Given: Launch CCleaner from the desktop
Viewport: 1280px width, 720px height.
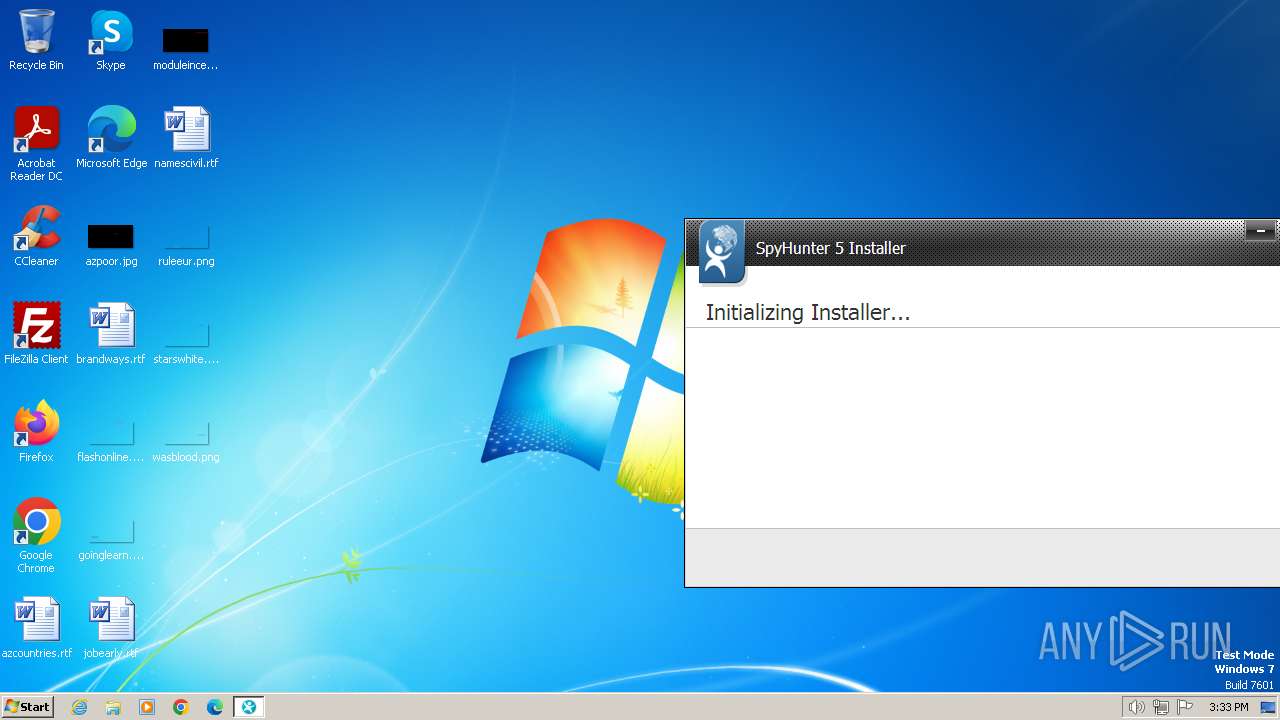Looking at the screenshot, I should coord(36,235).
